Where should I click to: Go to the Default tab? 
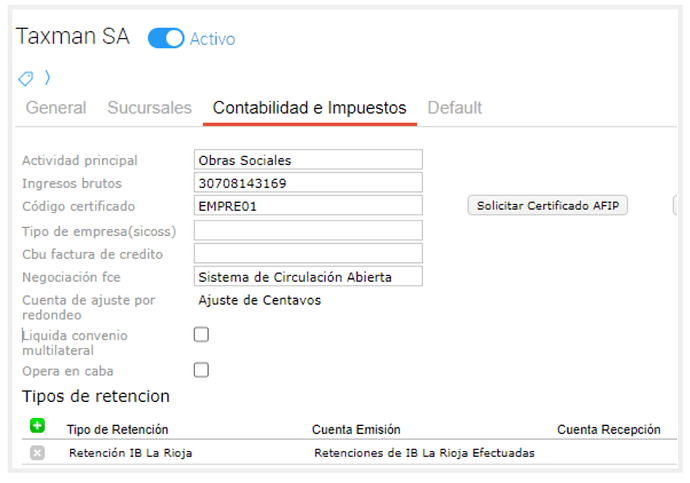(x=455, y=108)
